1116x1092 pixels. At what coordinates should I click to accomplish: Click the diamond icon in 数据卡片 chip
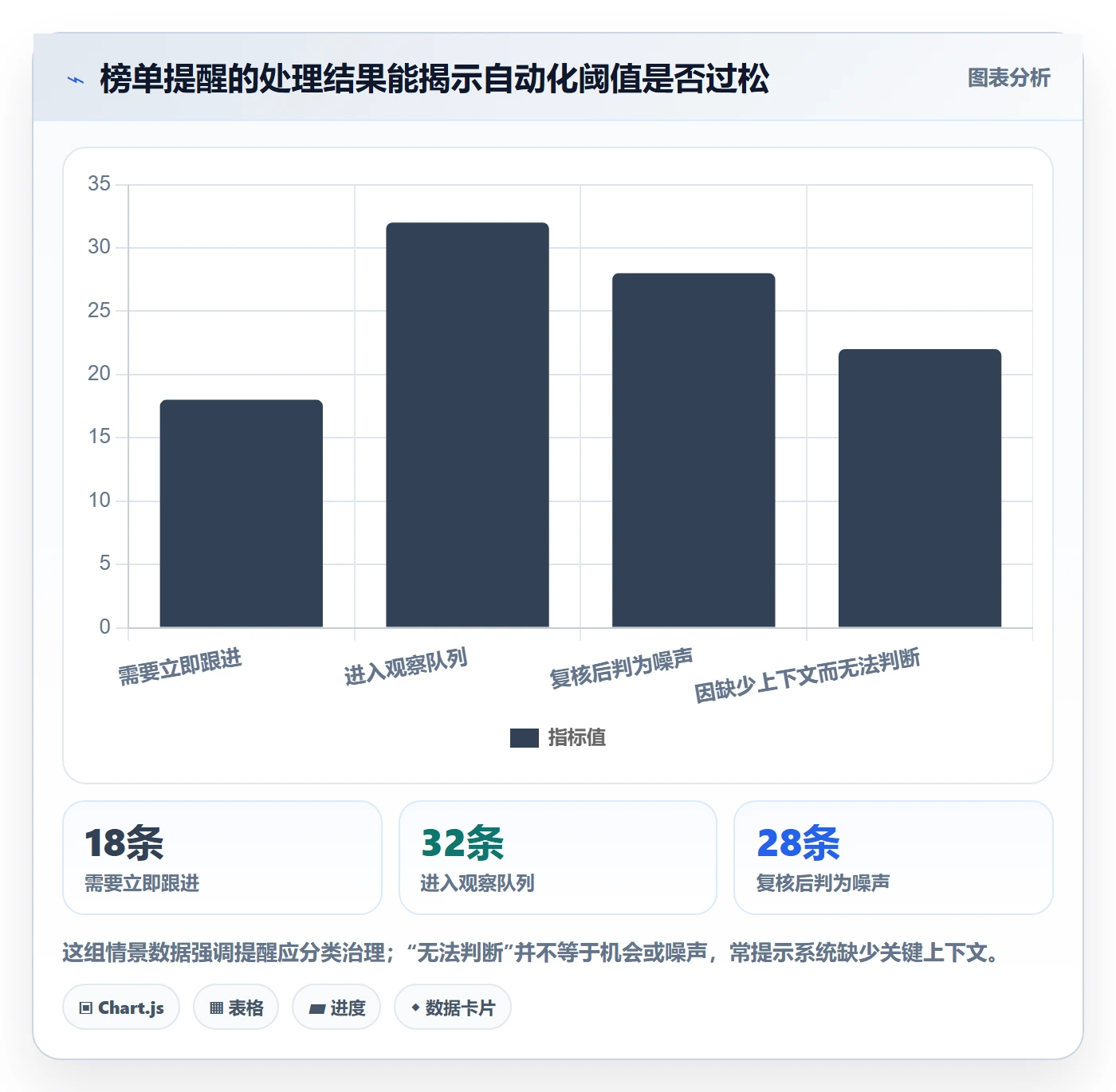pos(415,1008)
